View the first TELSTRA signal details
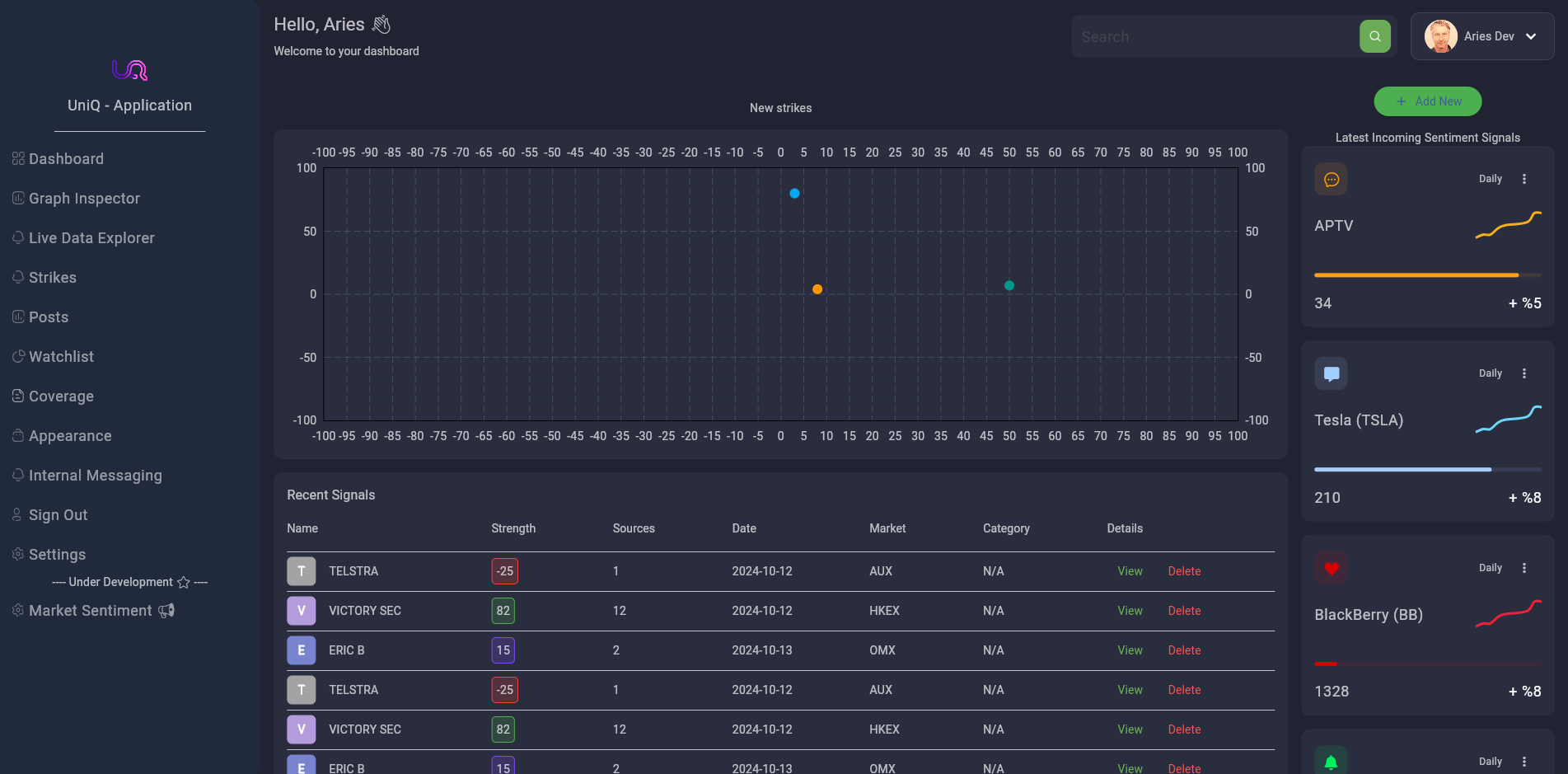This screenshot has height=774, width=1568. [x=1130, y=571]
